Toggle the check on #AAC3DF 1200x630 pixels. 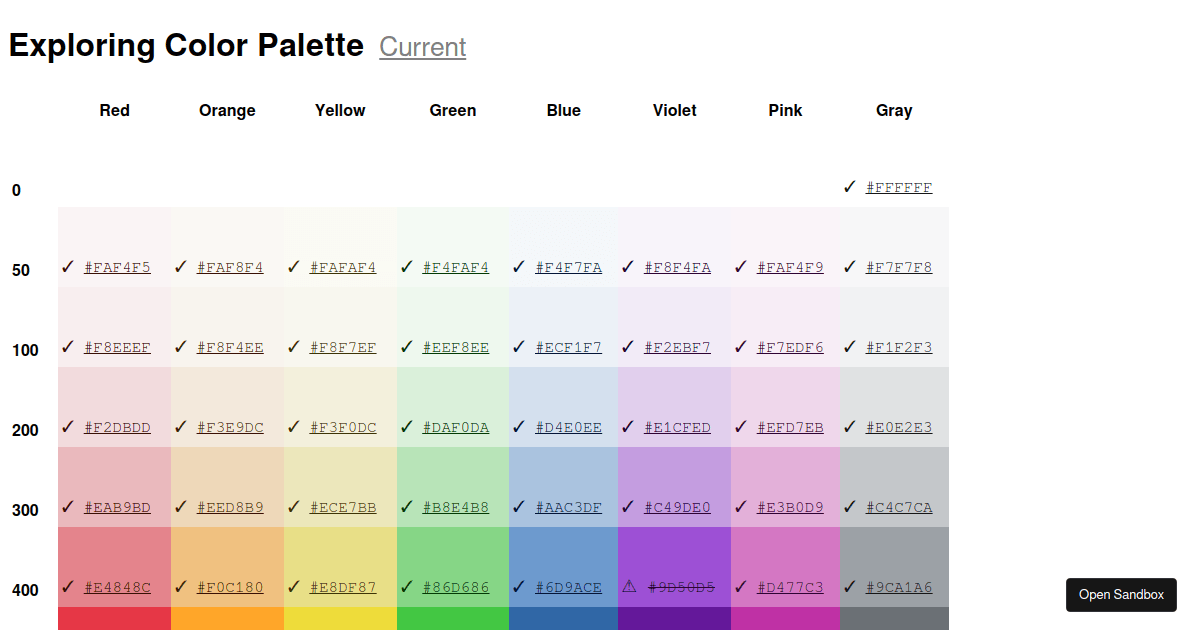click(518, 507)
